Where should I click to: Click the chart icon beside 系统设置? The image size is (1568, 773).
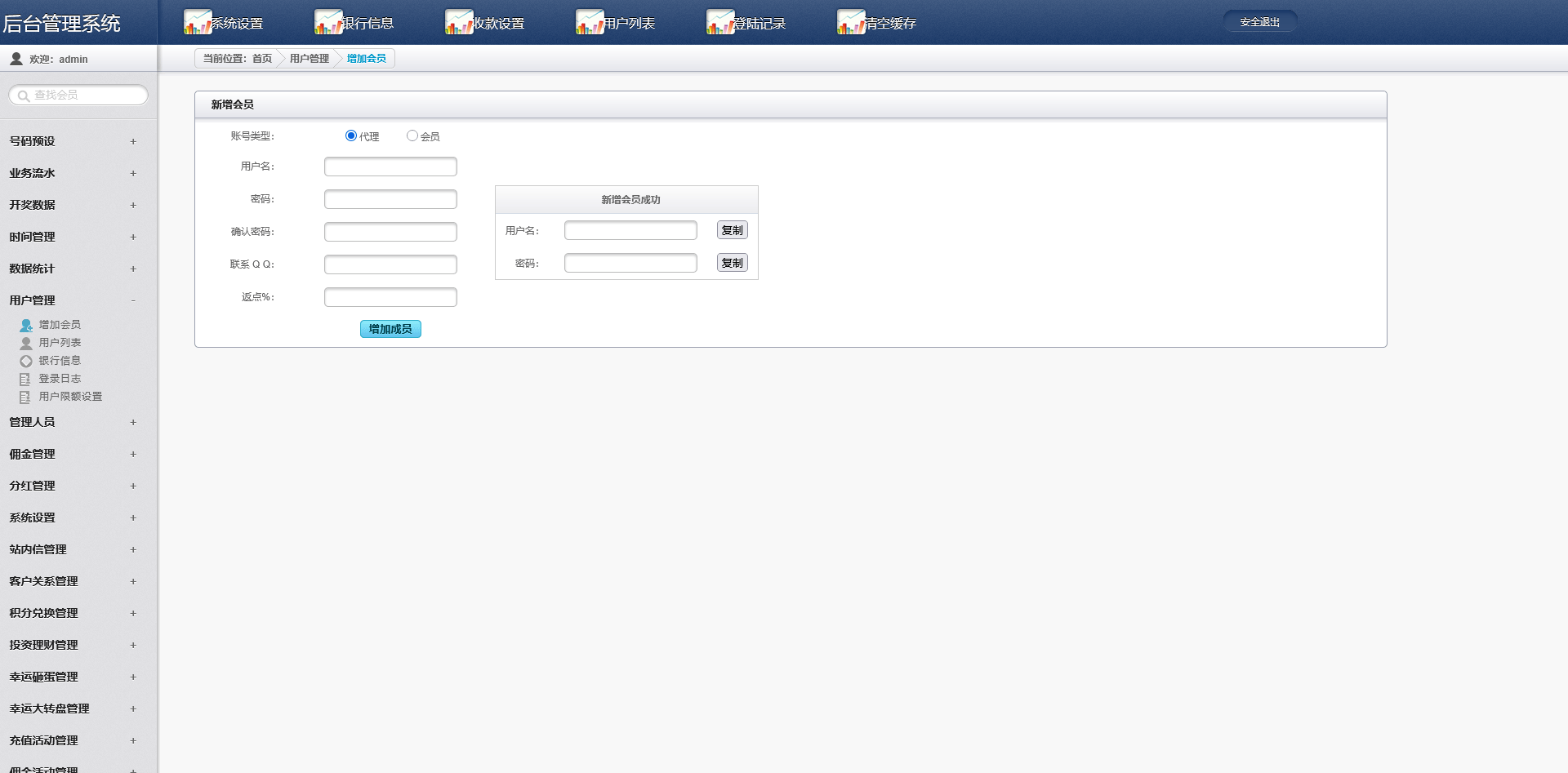point(197,22)
